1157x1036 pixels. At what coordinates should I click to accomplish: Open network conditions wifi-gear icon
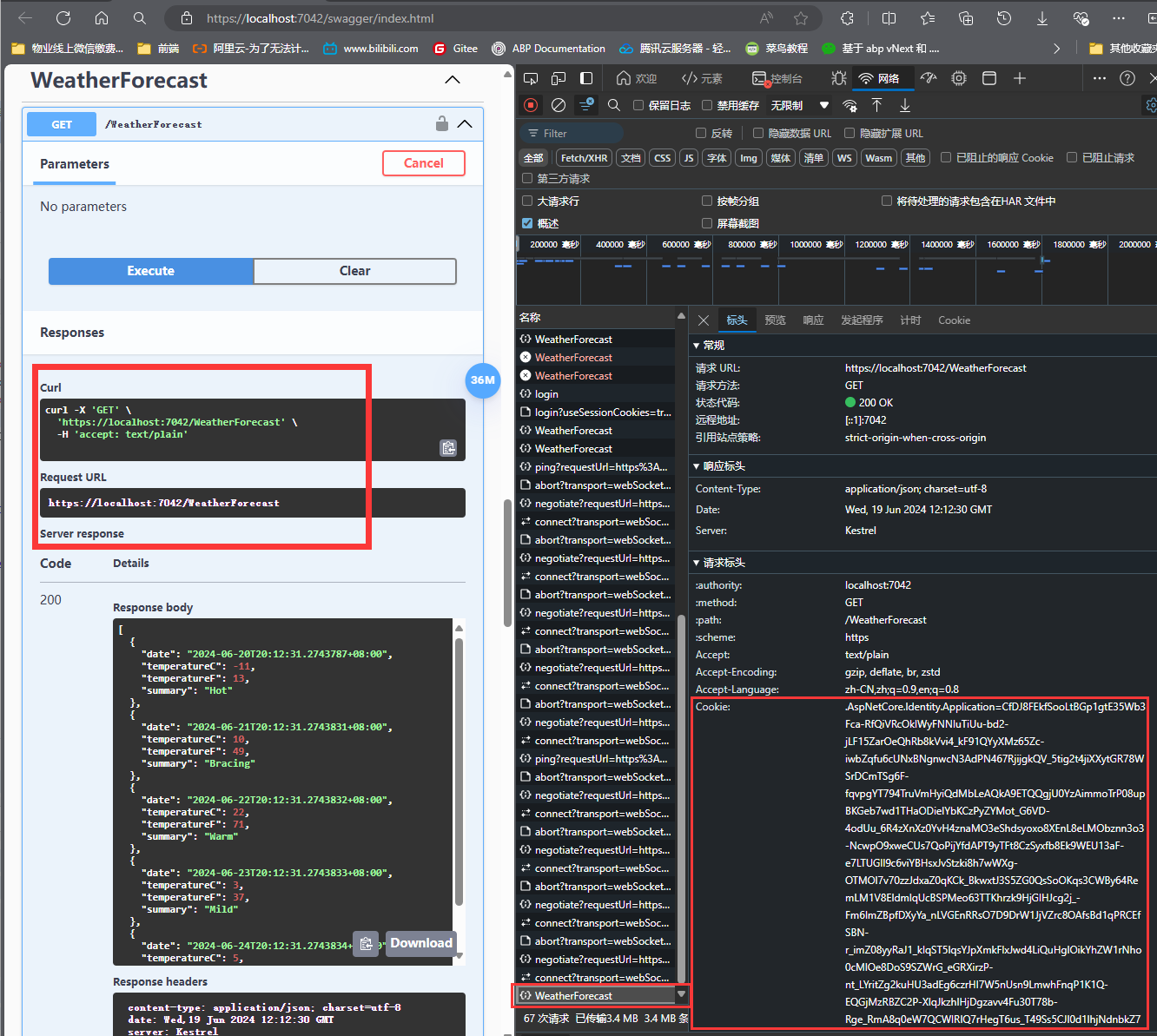(850, 105)
